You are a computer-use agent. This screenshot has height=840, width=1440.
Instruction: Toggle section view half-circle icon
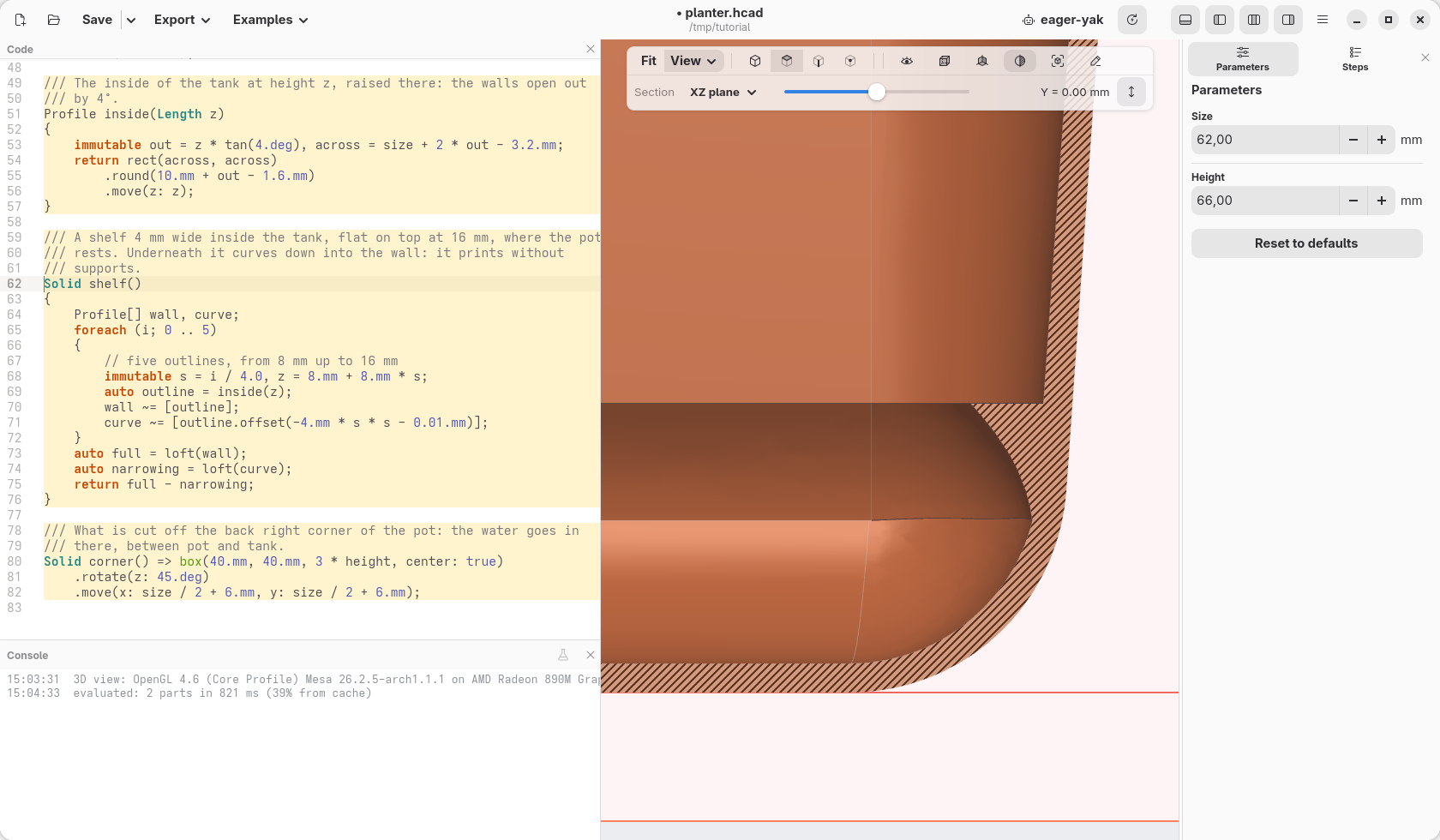coord(1020,61)
